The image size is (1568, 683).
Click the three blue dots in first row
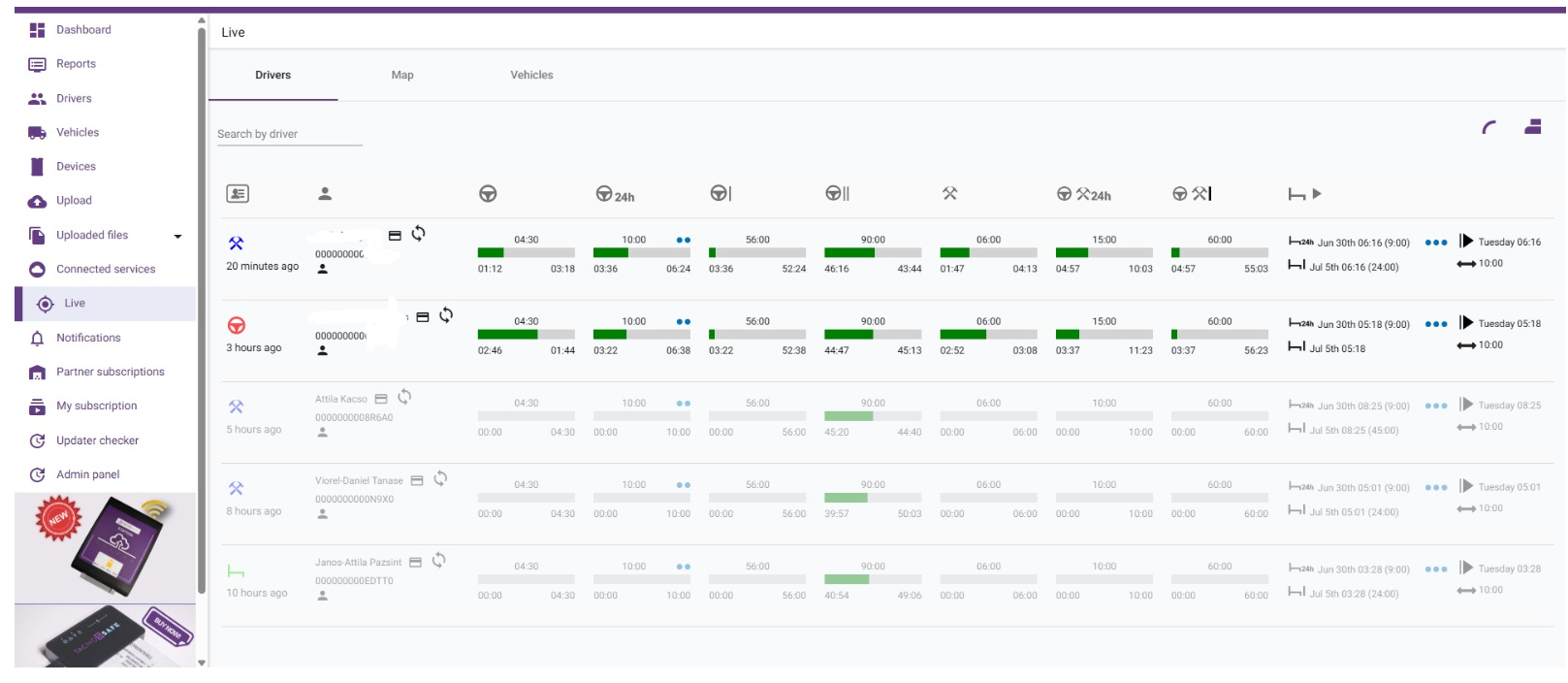coord(1436,243)
